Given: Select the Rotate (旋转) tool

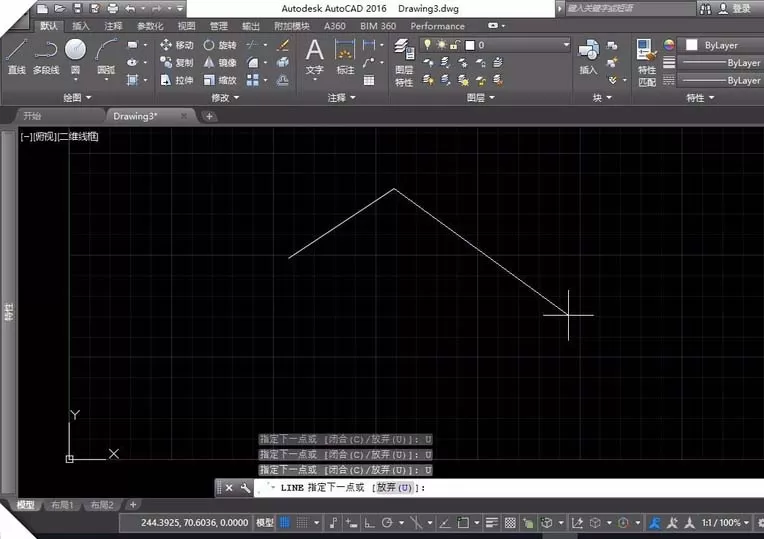Looking at the screenshot, I should 220,45.
